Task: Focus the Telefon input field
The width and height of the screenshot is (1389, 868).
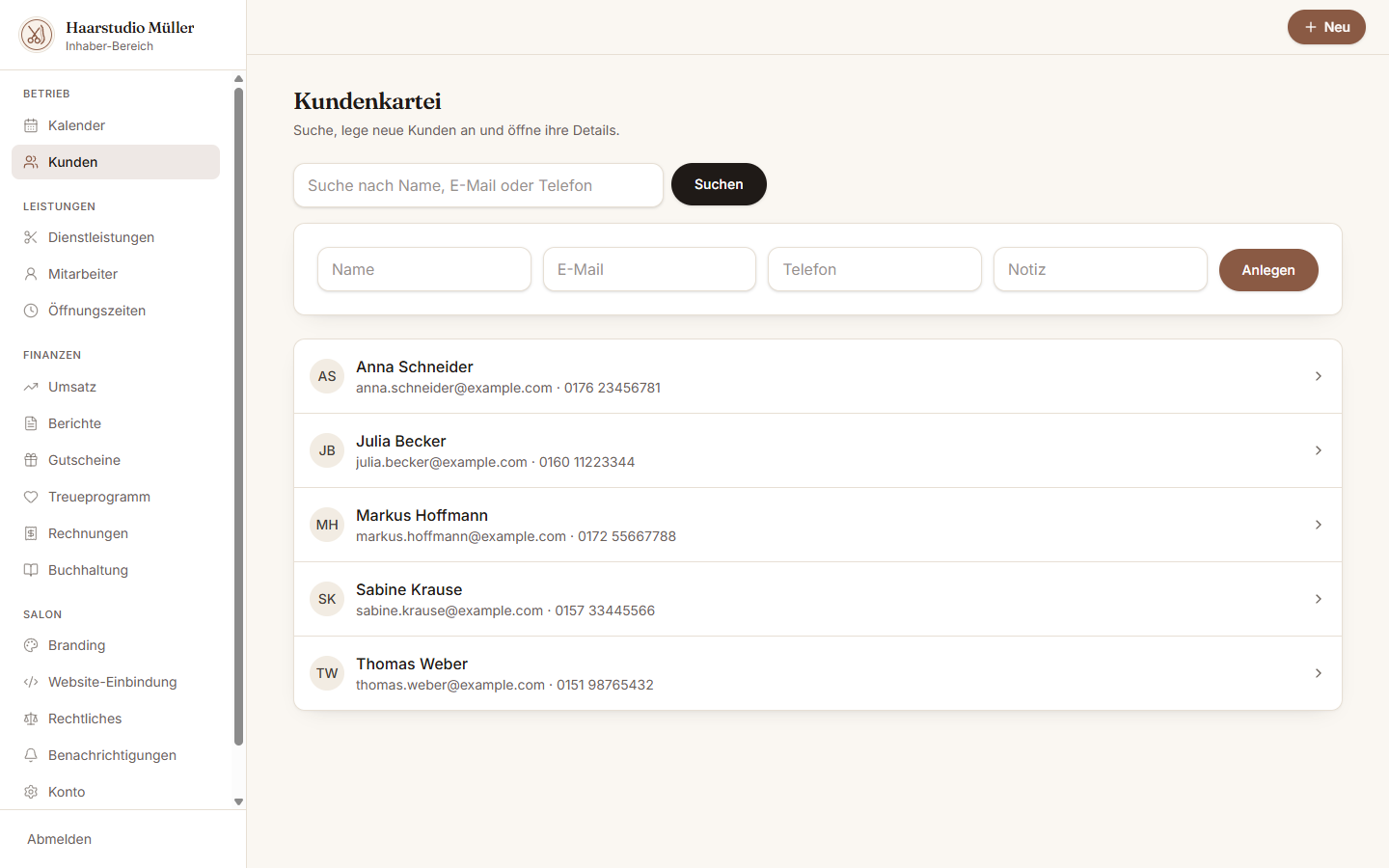Action: pyautogui.click(x=875, y=269)
